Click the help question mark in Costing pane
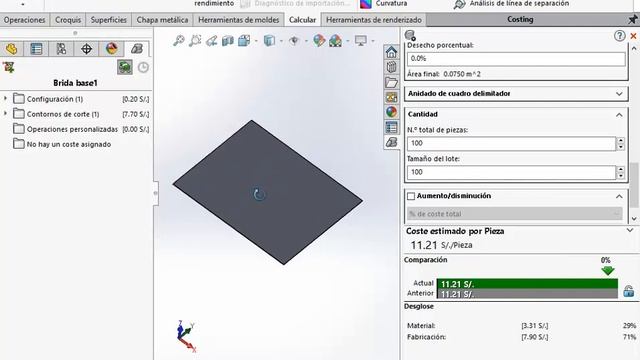This screenshot has height=360, width=640. tap(620, 36)
